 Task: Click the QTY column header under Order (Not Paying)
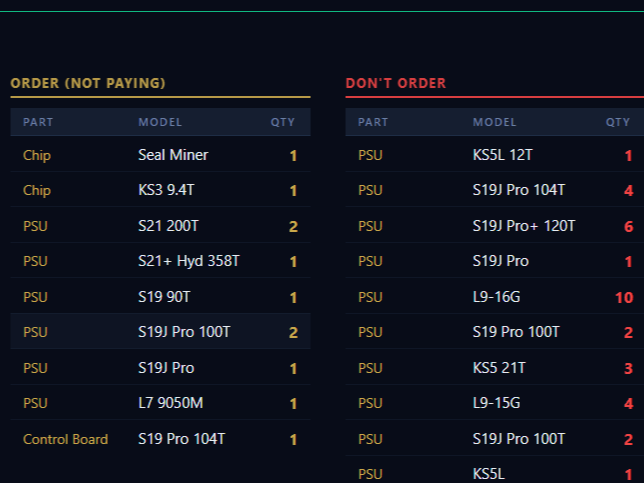(x=283, y=122)
